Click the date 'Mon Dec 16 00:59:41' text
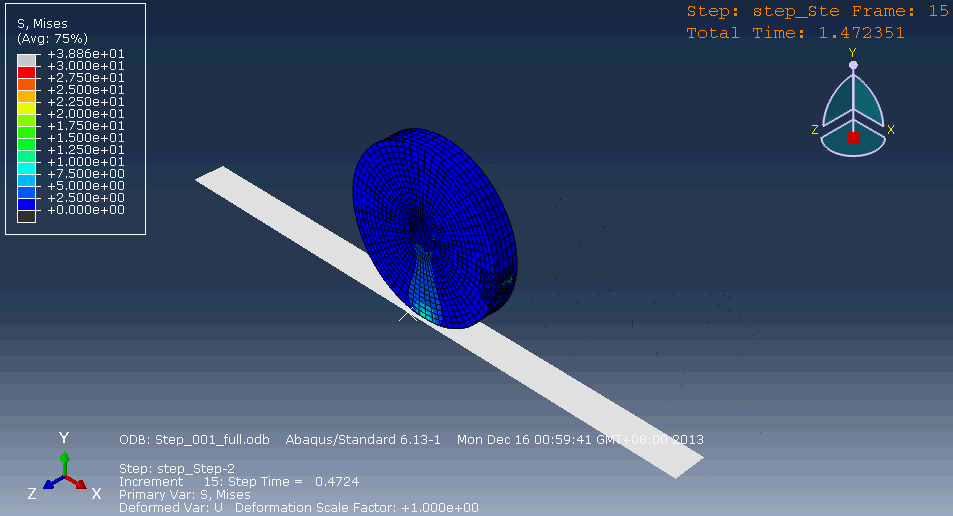The height and width of the screenshot is (516, 953). pos(525,439)
